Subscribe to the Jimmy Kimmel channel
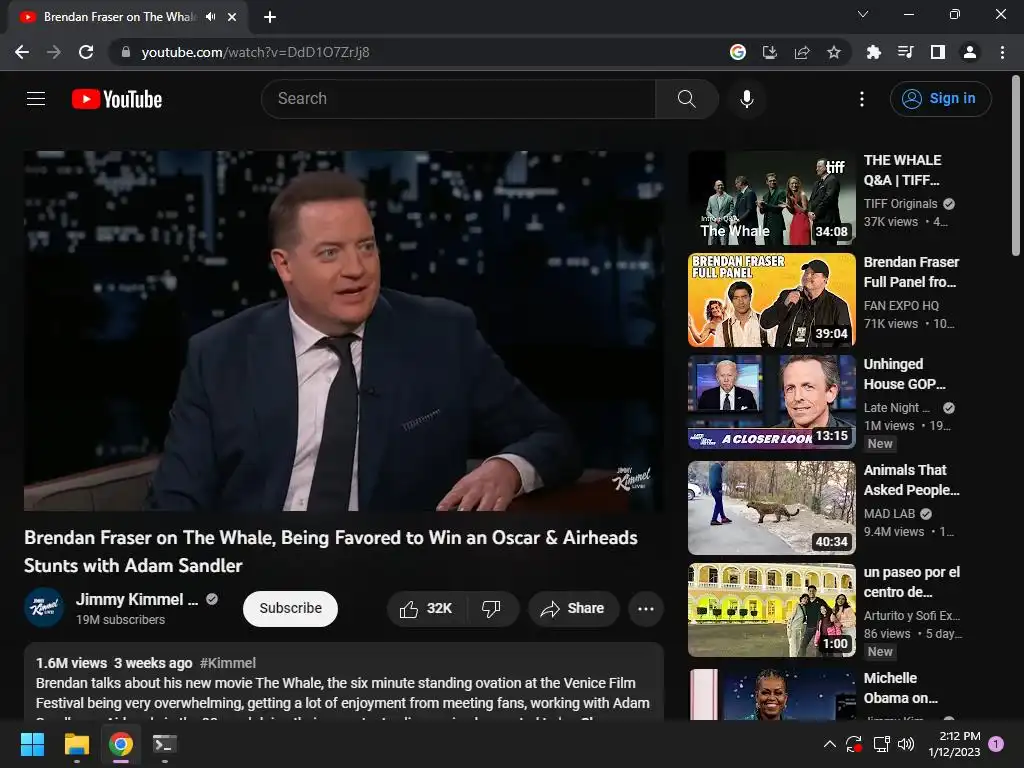 [x=290, y=609]
